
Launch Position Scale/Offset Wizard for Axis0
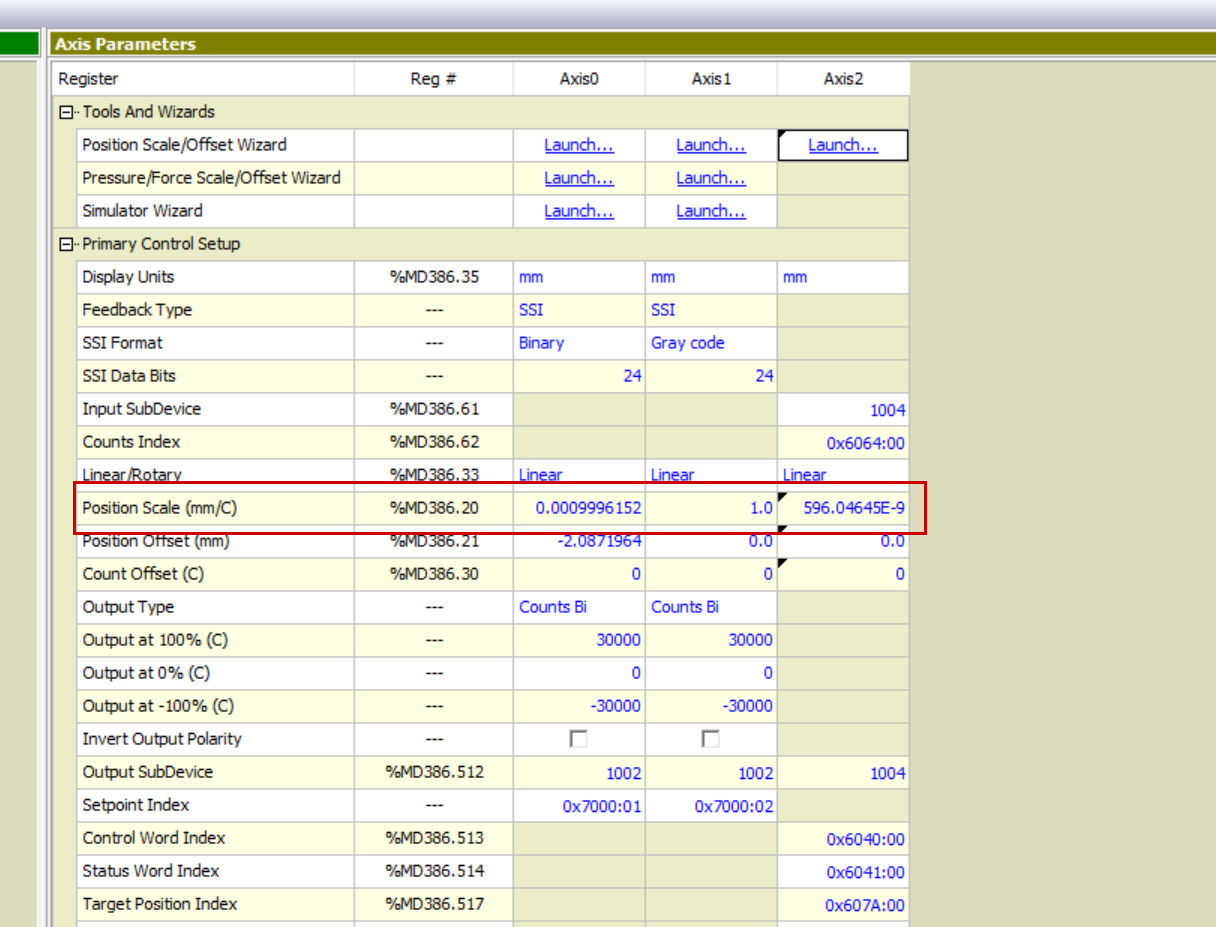tap(579, 145)
